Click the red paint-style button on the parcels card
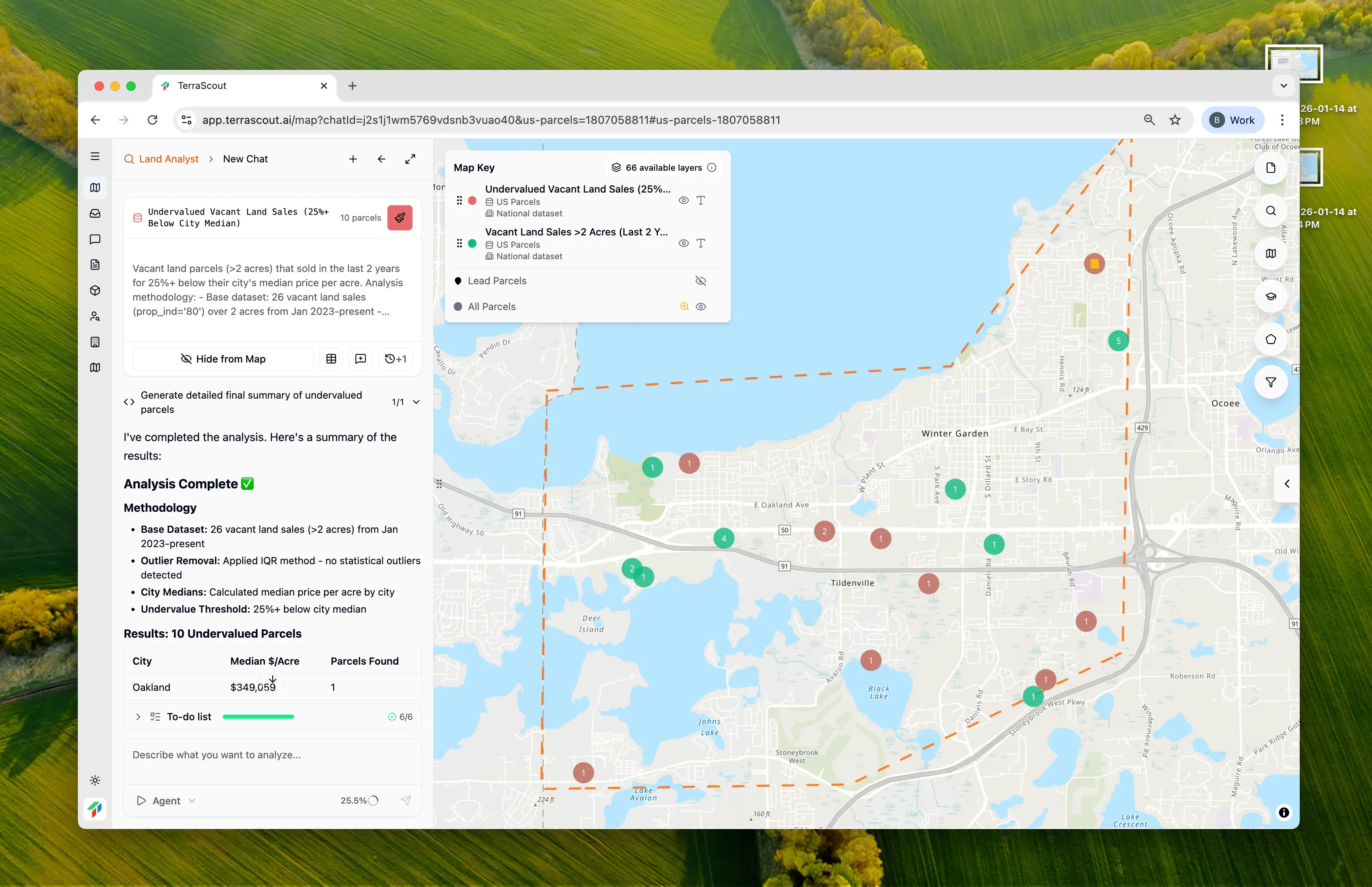The height and width of the screenshot is (887, 1372). [x=399, y=218]
